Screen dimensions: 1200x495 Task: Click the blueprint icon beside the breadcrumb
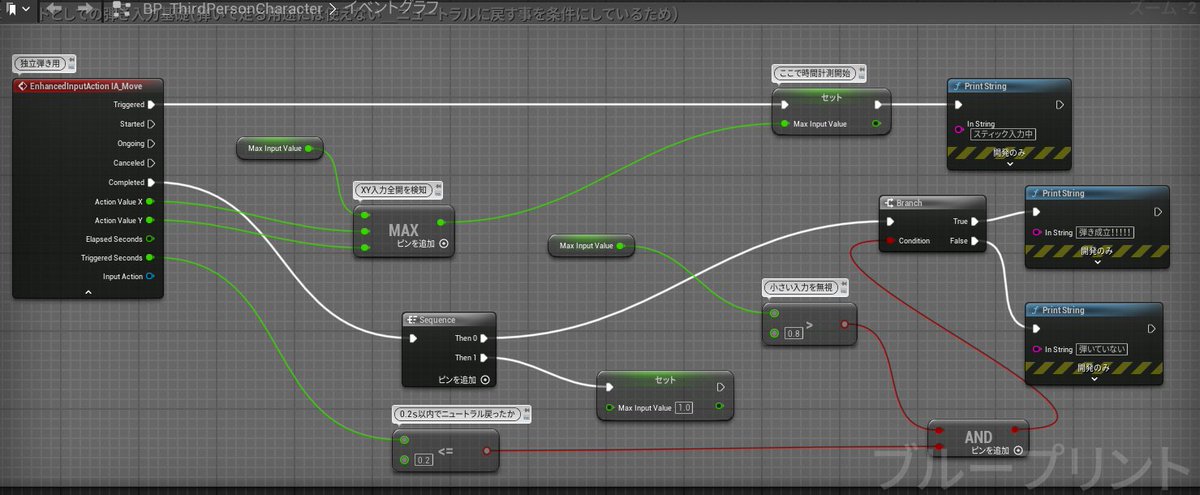coord(122,10)
